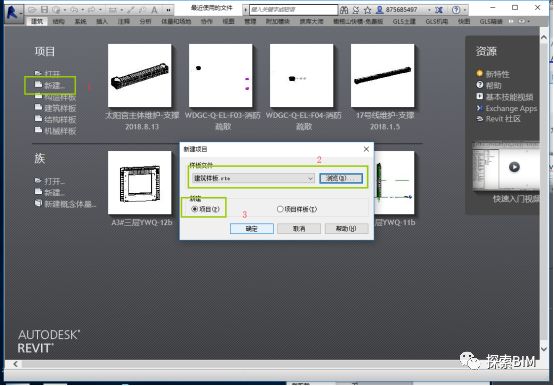Open the Exchange Apps X icon in title bar
The height and width of the screenshot is (386, 554).
(x=439, y=10)
